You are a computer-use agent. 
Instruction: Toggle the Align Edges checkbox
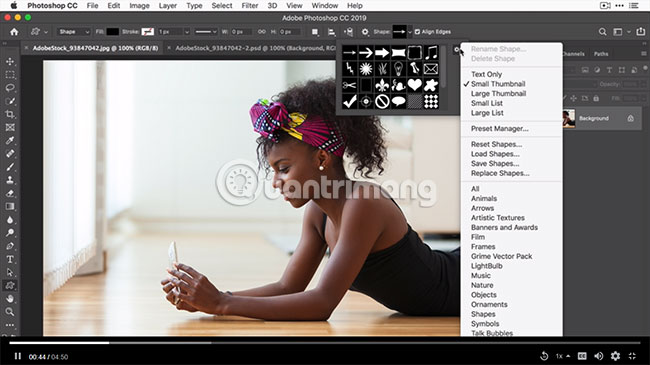click(417, 32)
